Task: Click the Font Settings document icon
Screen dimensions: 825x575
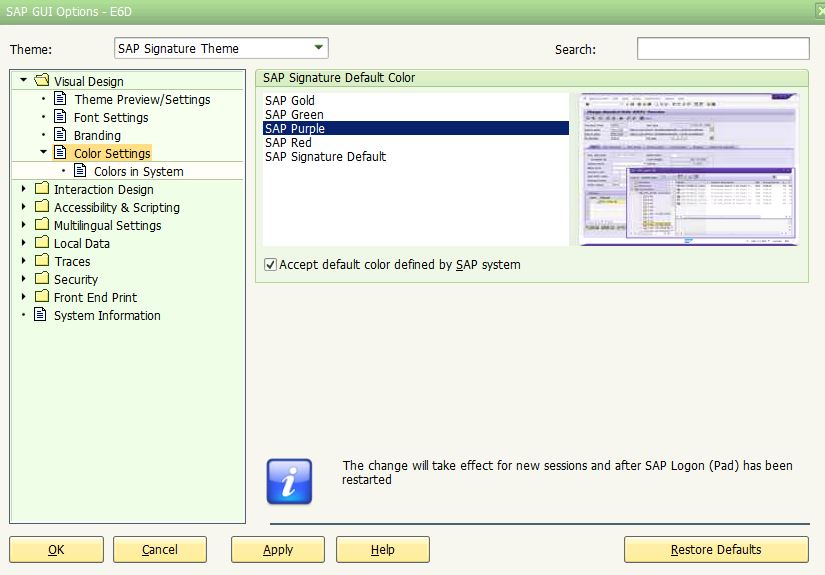Action: click(x=61, y=117)
